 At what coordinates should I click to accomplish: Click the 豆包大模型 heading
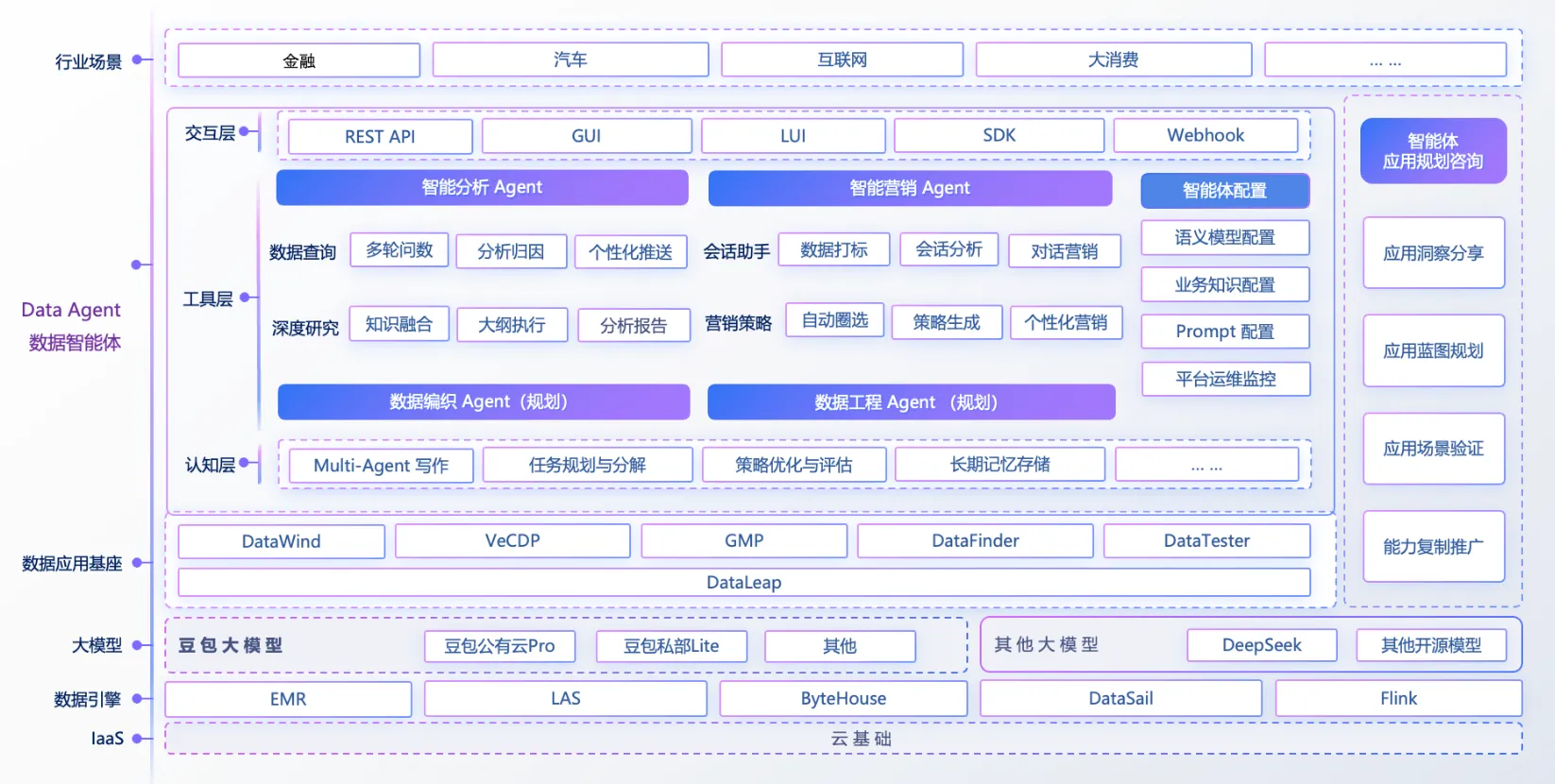tap(231, 646)
